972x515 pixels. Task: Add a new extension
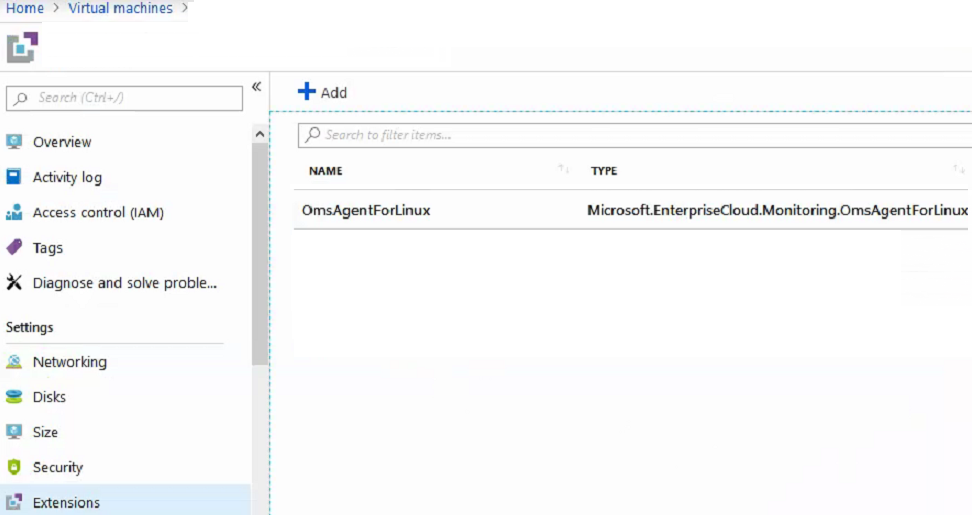pyautogui.click(x=322, y=92)
